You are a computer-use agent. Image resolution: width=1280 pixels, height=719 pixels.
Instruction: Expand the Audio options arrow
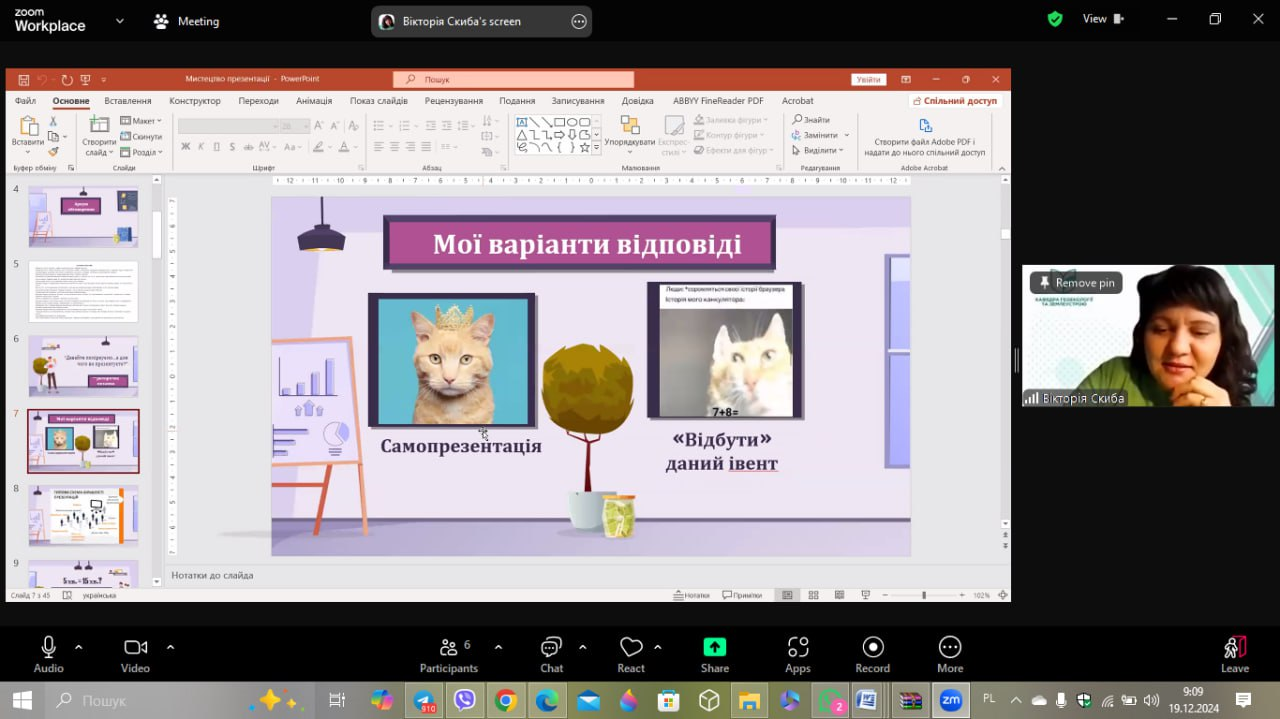[79, 646]
